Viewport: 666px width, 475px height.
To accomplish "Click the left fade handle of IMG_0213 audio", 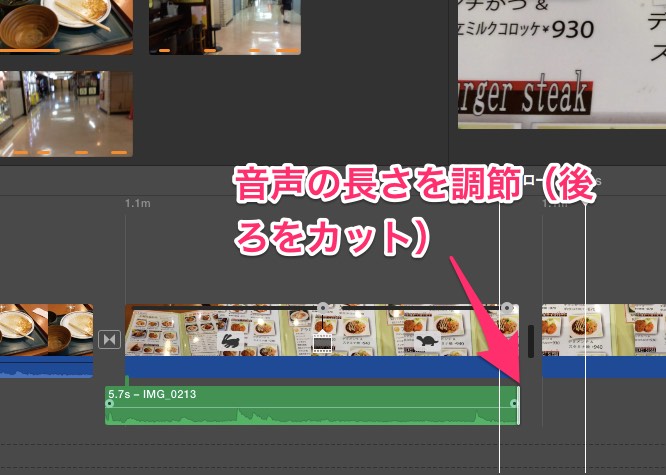I will point(110,403).
